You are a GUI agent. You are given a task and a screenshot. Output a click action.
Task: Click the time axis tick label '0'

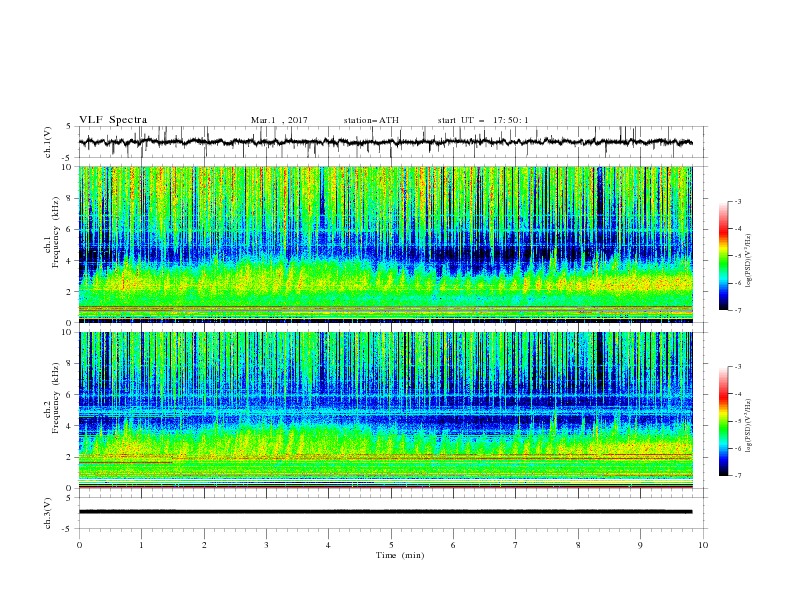click(x=79, y=545)
